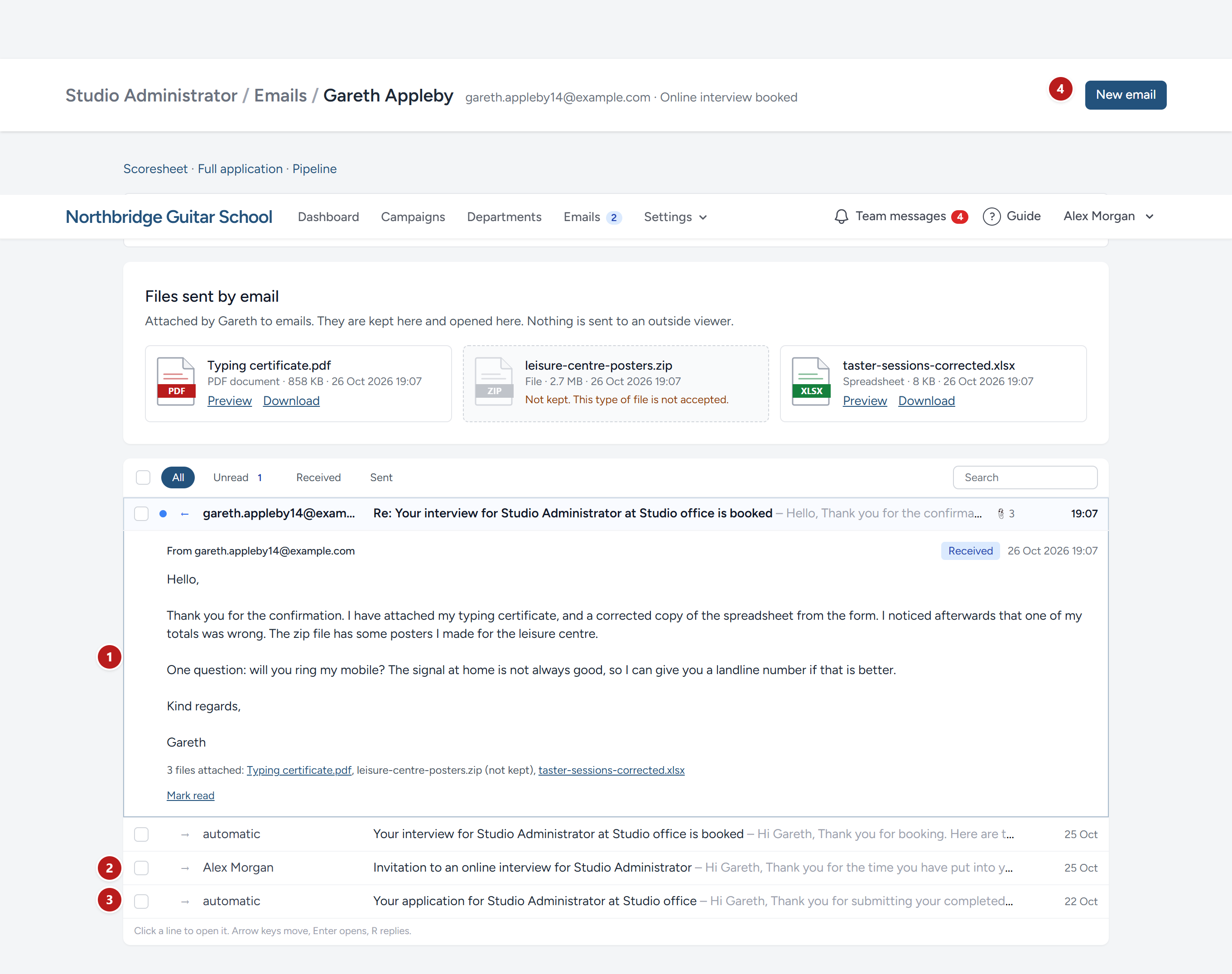Click the XLSX spreadsheet file icon
Screen dimensions: 1232x974
pyautogui.click(x=811, y=381)
